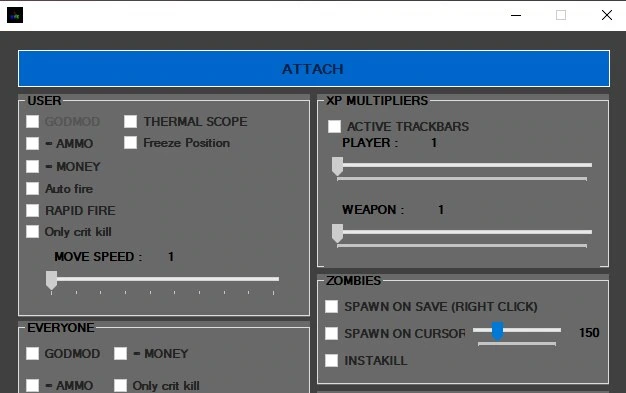Click the MOVE SPEED slider thumb
Screen dimensions: 626x393
[x=51, y=280]
